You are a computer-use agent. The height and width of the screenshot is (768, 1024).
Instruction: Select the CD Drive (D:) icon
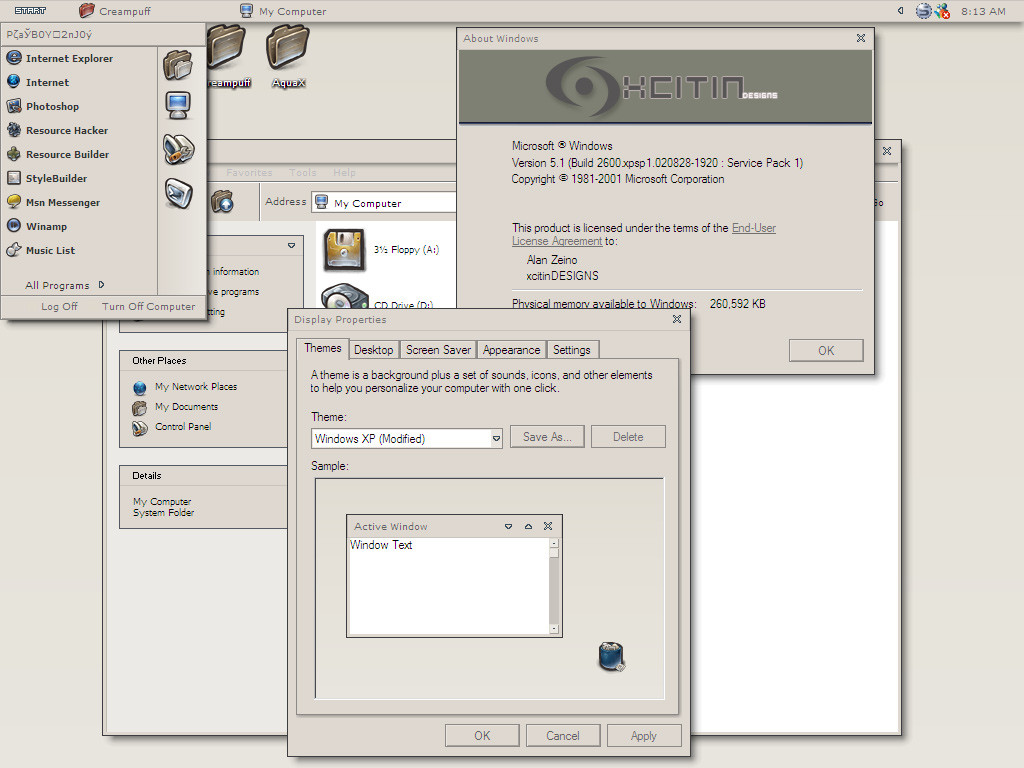click(344, 297)
